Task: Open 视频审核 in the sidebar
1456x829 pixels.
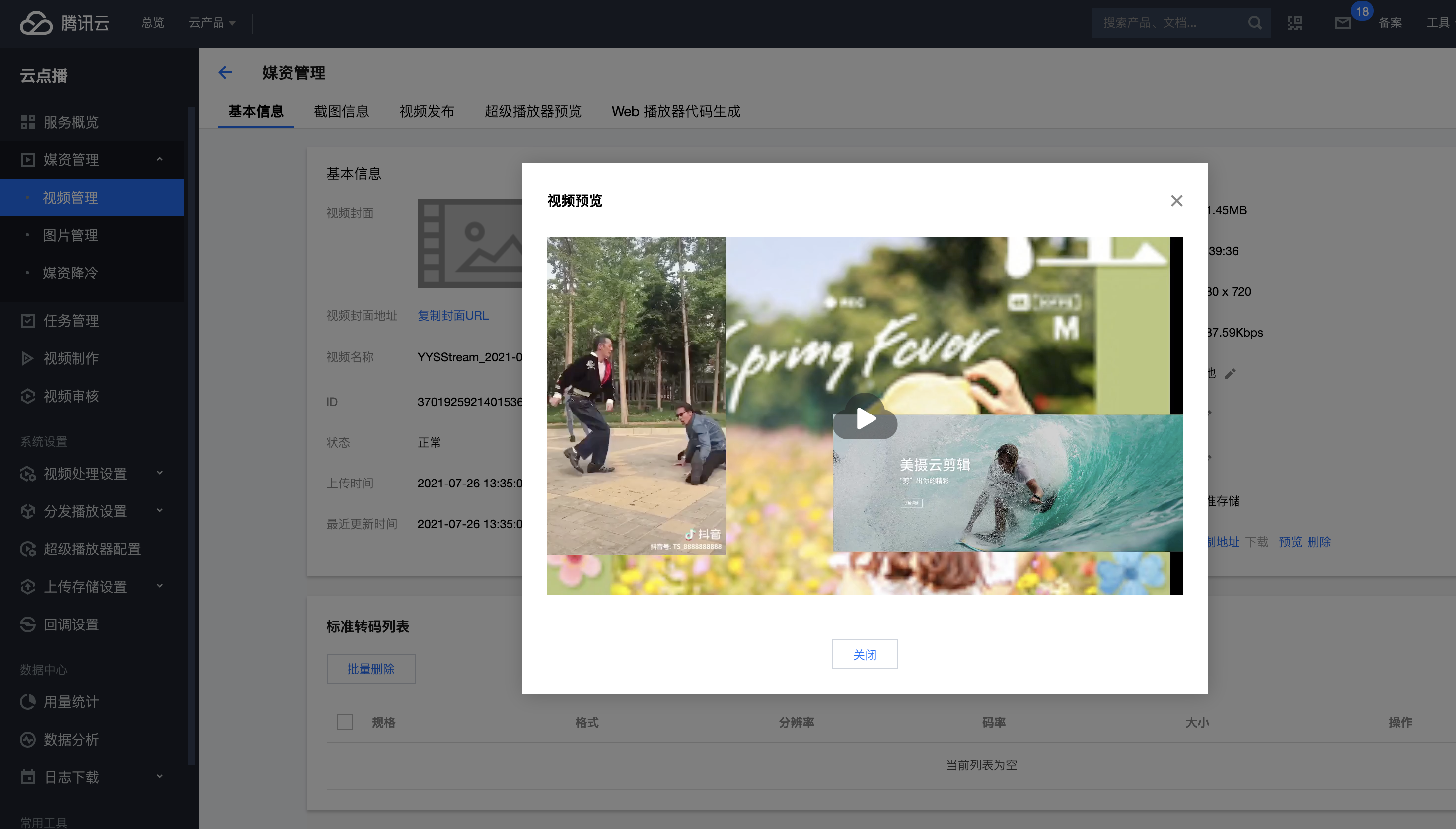Action: tap(71, 396)
